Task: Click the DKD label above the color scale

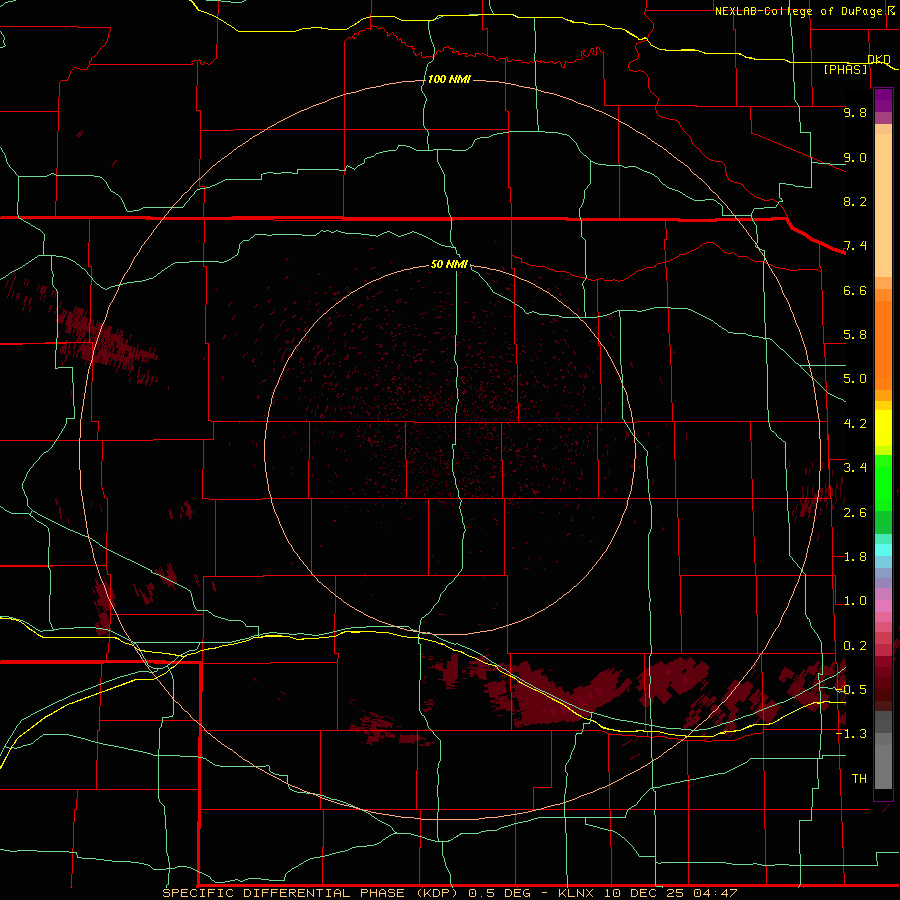Action: [879, 59]
